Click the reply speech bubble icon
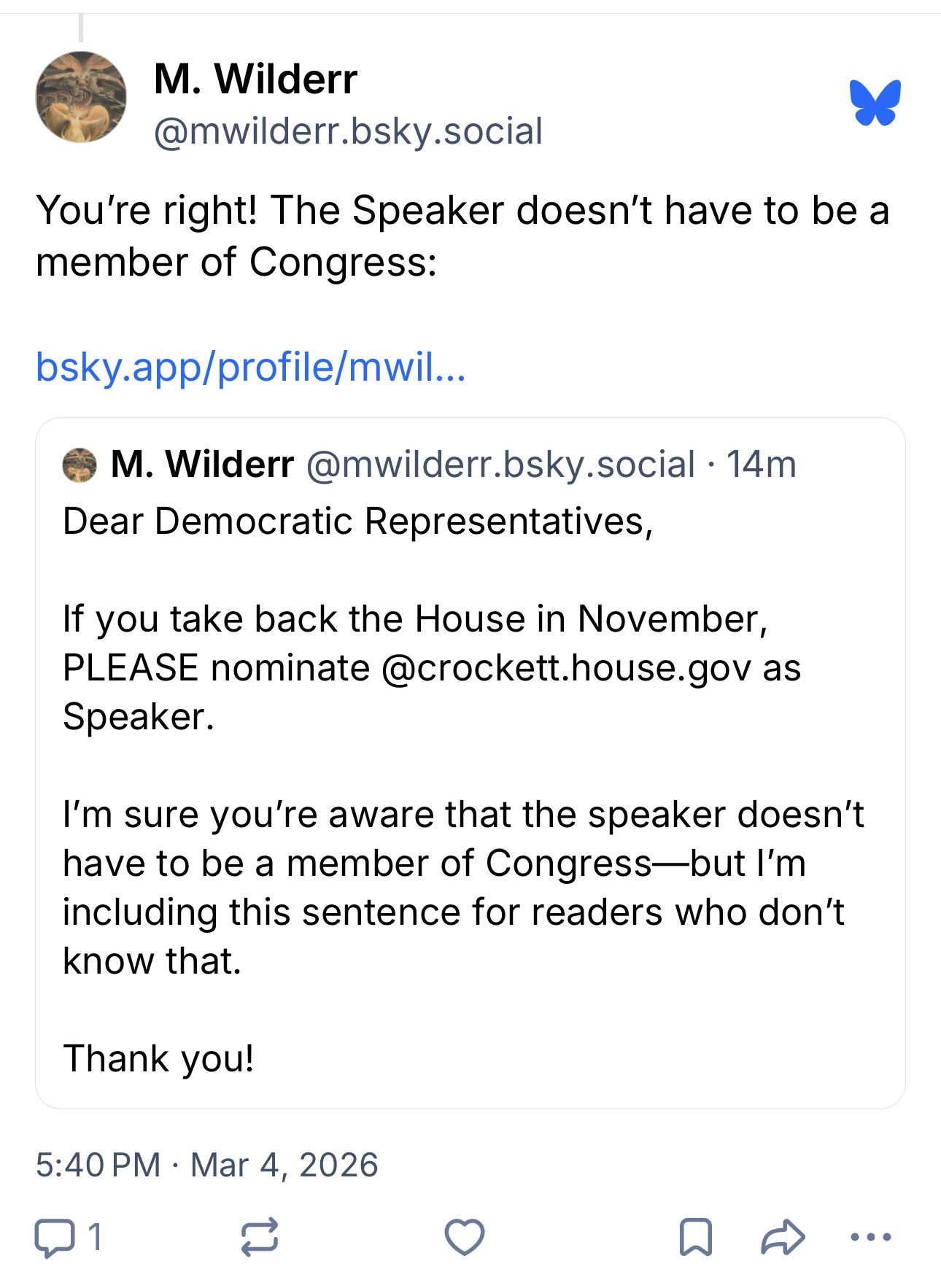Image resolution: width=941 pixels, height=1288 pixels. point(55,1237)
